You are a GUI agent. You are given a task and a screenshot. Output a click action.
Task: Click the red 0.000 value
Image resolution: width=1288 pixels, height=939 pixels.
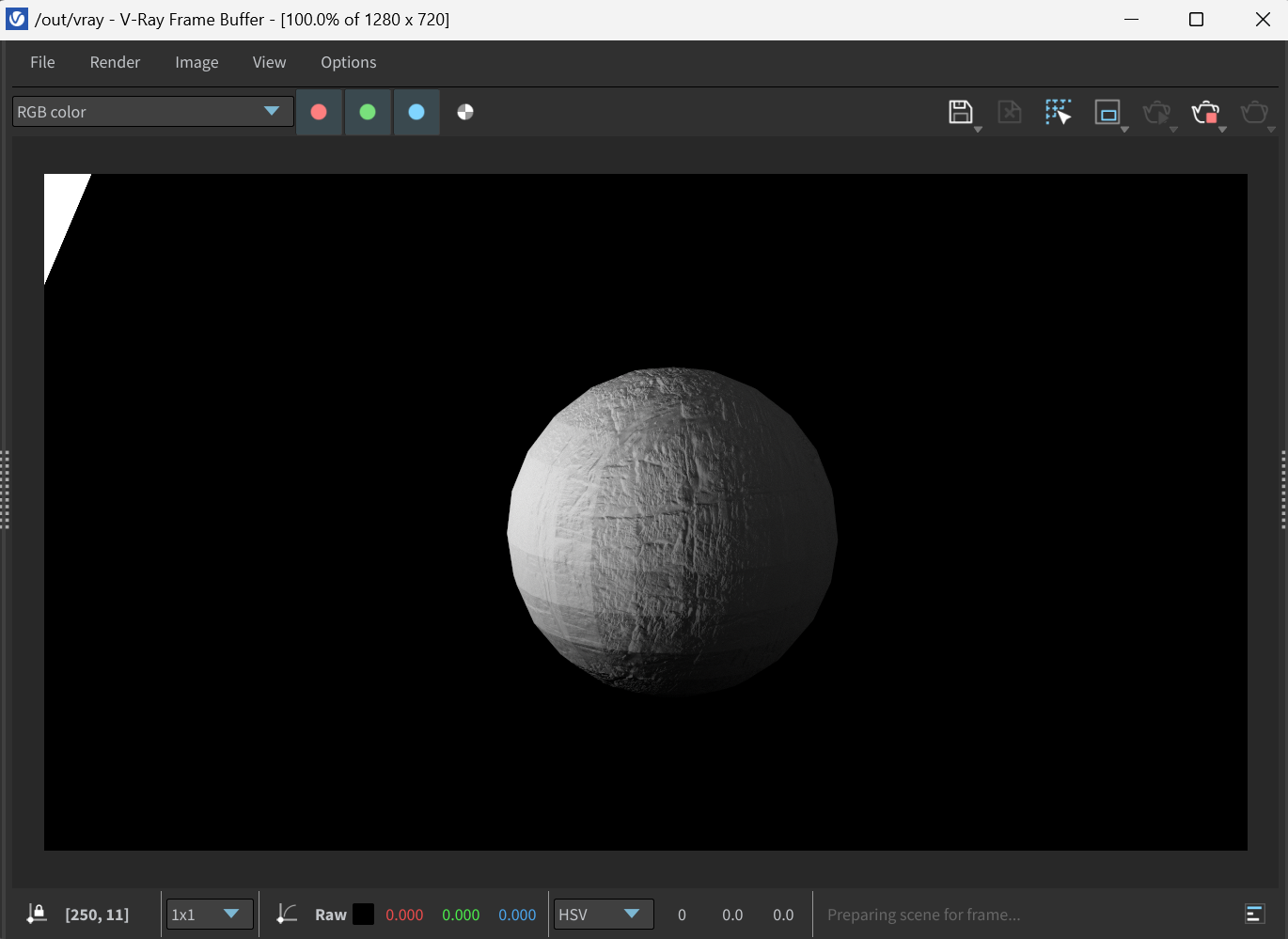(404, 915)
